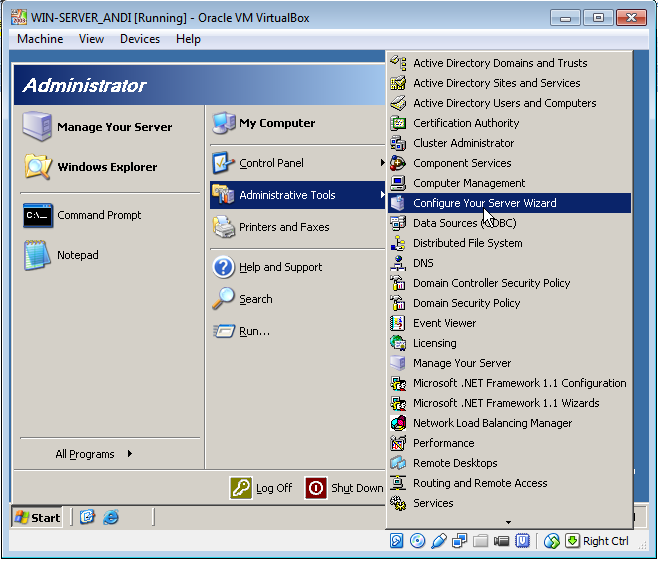Screen dimensions: 658x561
Task: Open Licensing tool
Action: pyautogui.click(x=509, y=343)
